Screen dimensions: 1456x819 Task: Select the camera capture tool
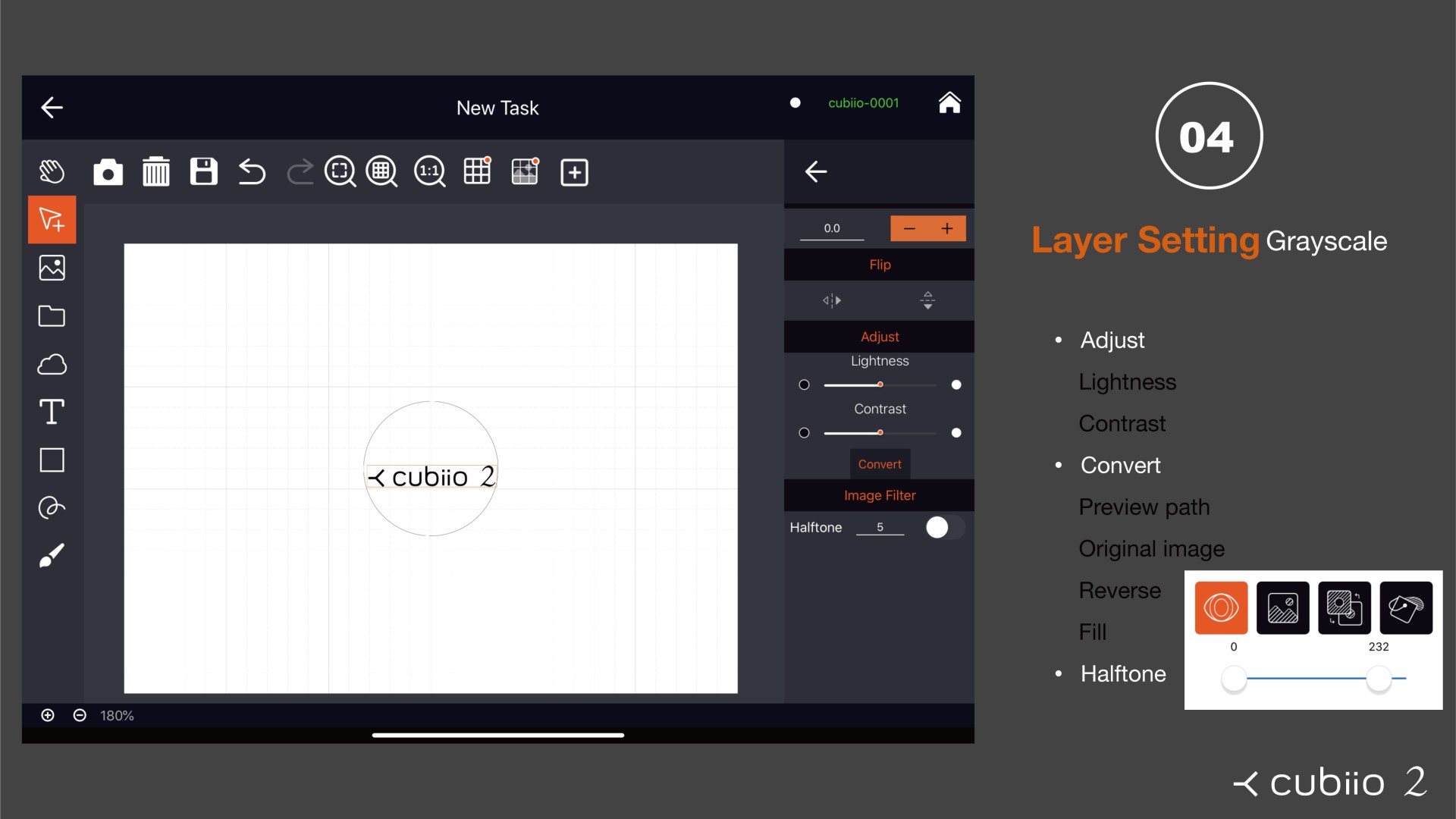(108, 172)
